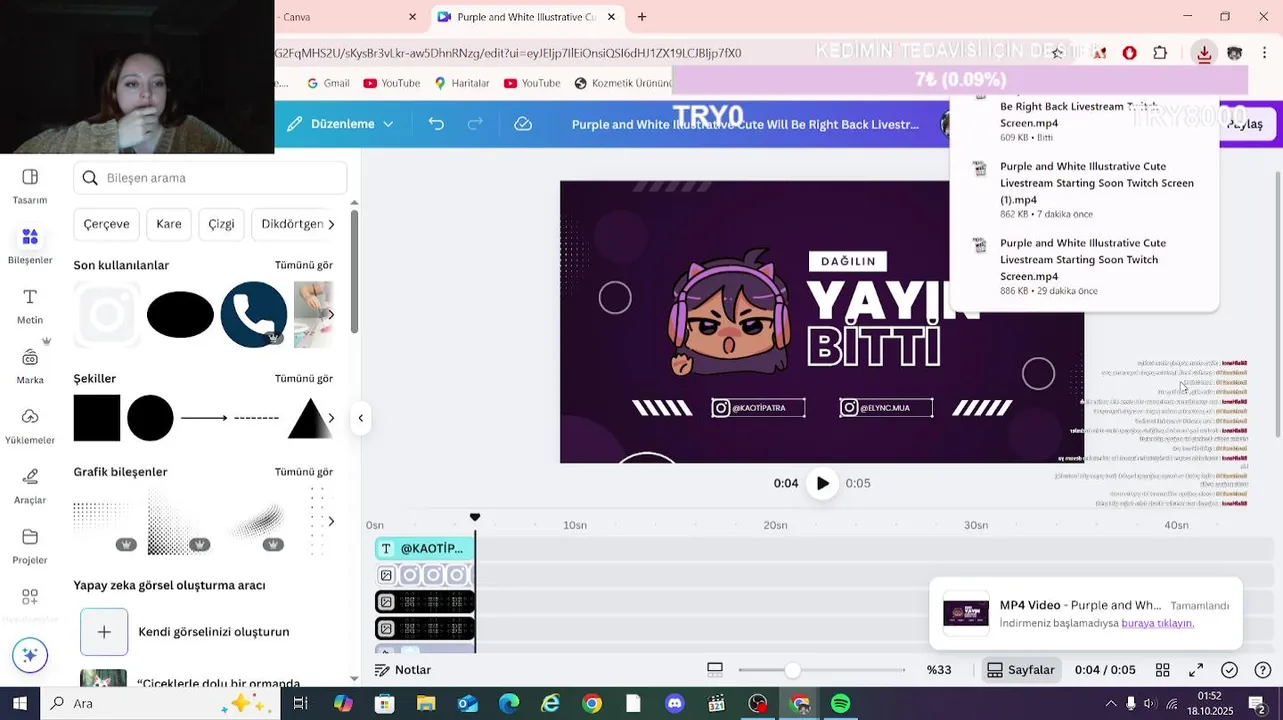
Task: Insert the black circle shape
Action: point(150,418)
